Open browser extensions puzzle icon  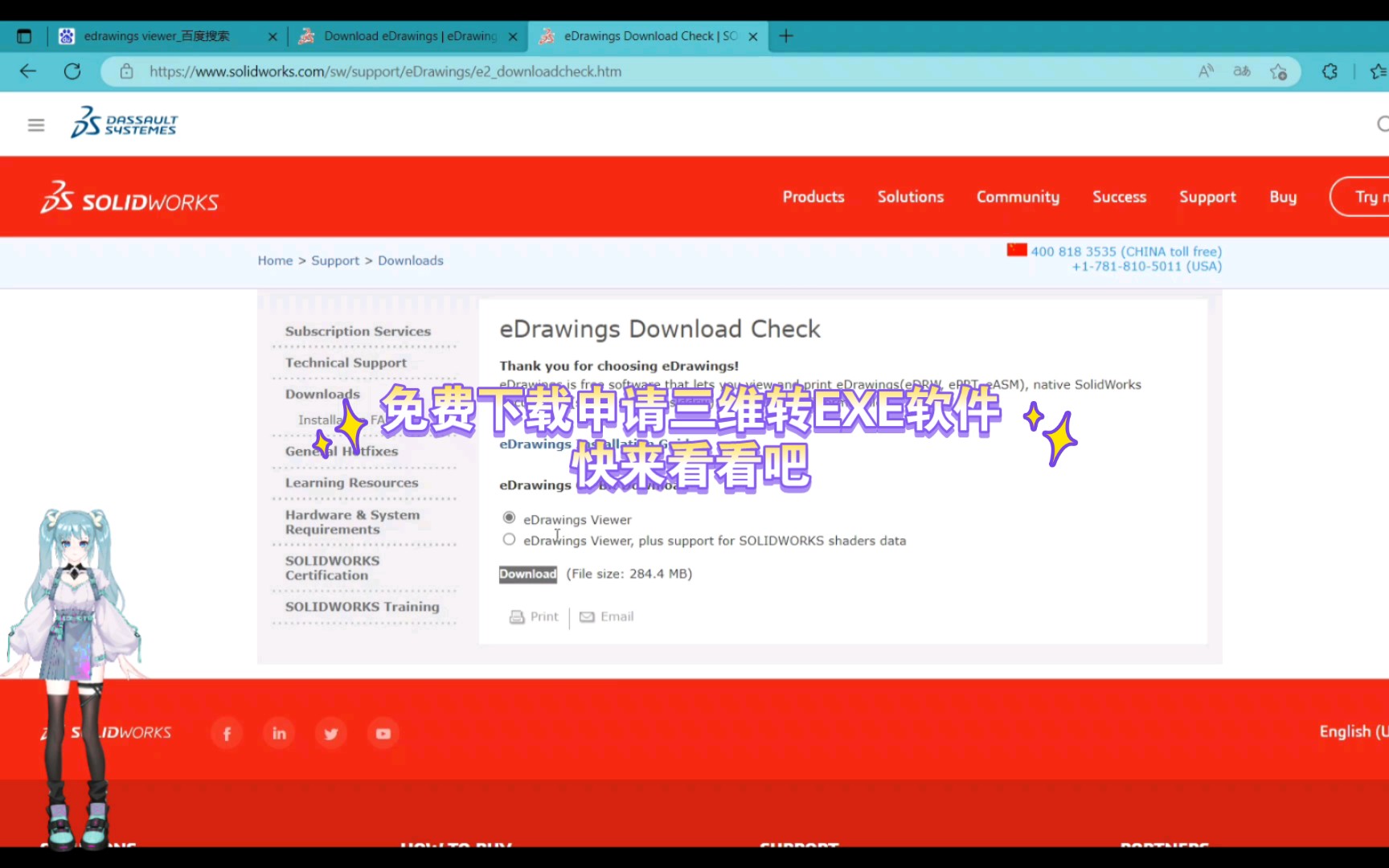click(x=1330, y=72)
